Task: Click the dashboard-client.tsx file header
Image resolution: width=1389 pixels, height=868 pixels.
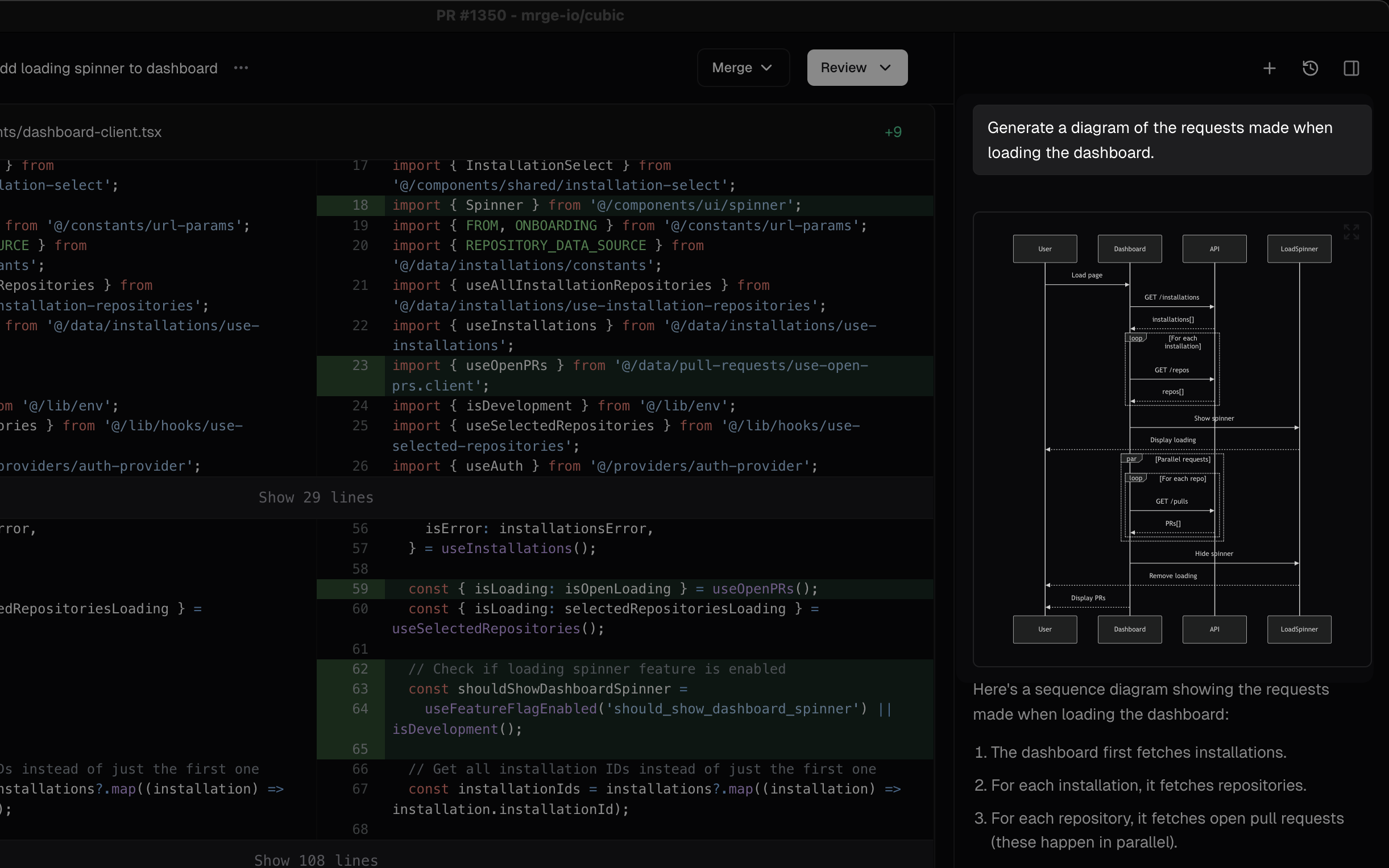Action: (x=81, y=132)
